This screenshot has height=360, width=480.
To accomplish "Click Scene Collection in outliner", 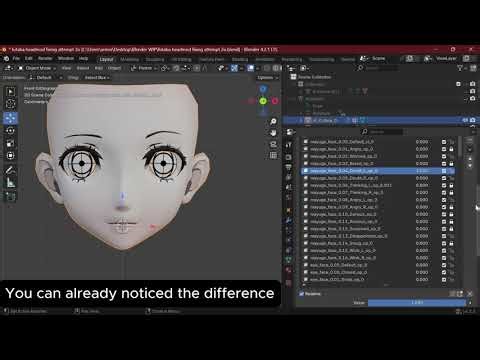I will (314, 77).
